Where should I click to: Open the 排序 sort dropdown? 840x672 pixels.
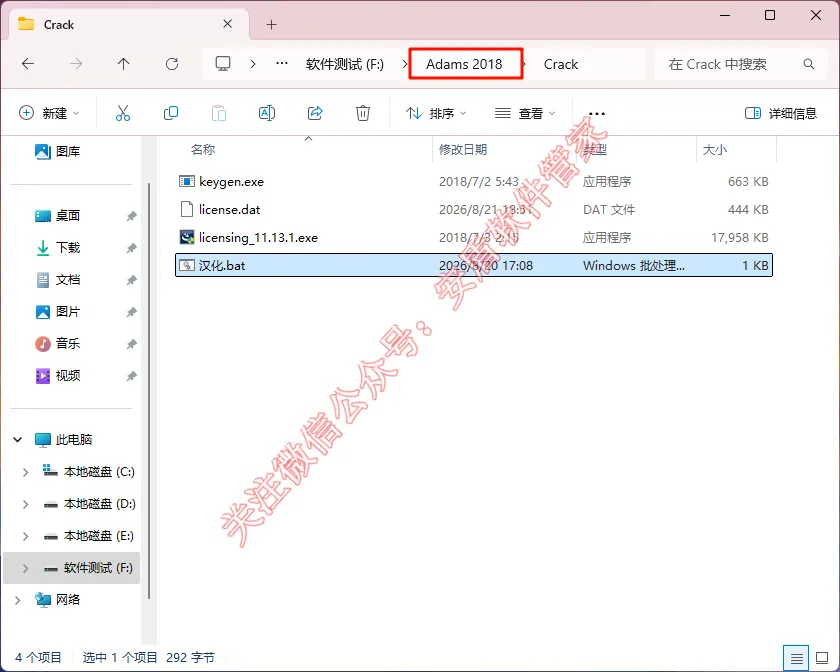(x=436, y=113)
